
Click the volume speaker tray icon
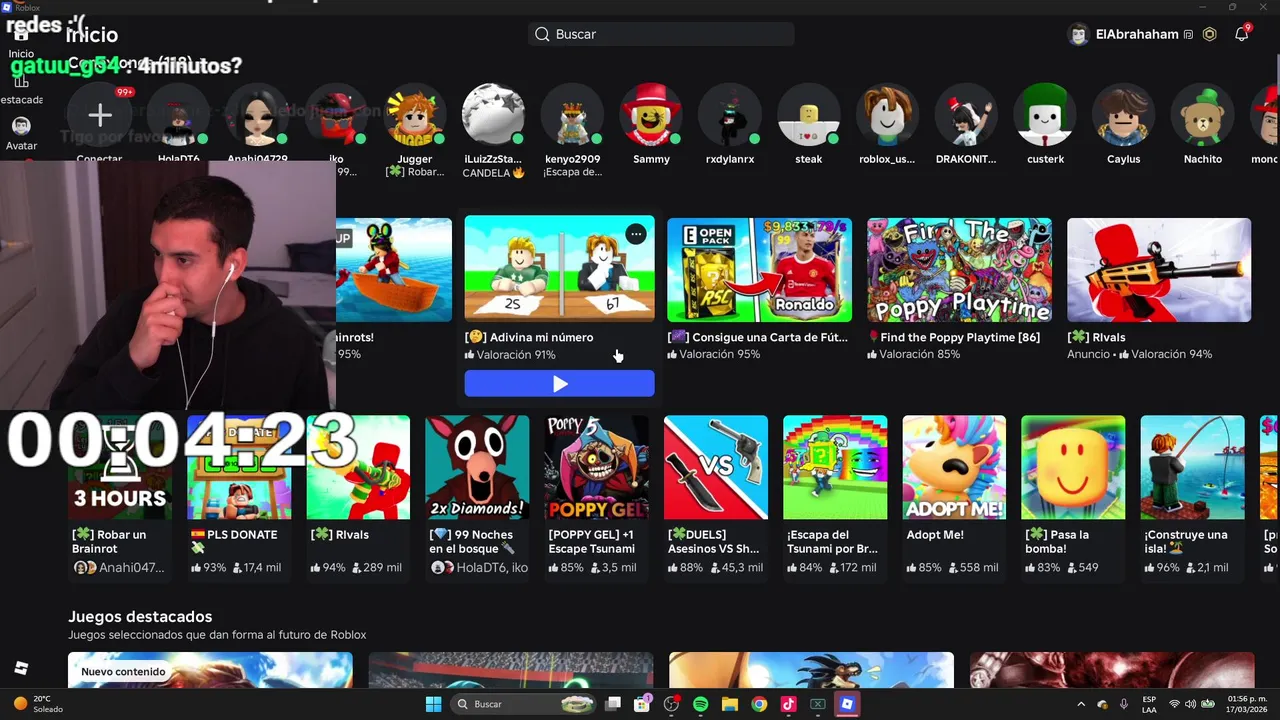click(1190, 704)
